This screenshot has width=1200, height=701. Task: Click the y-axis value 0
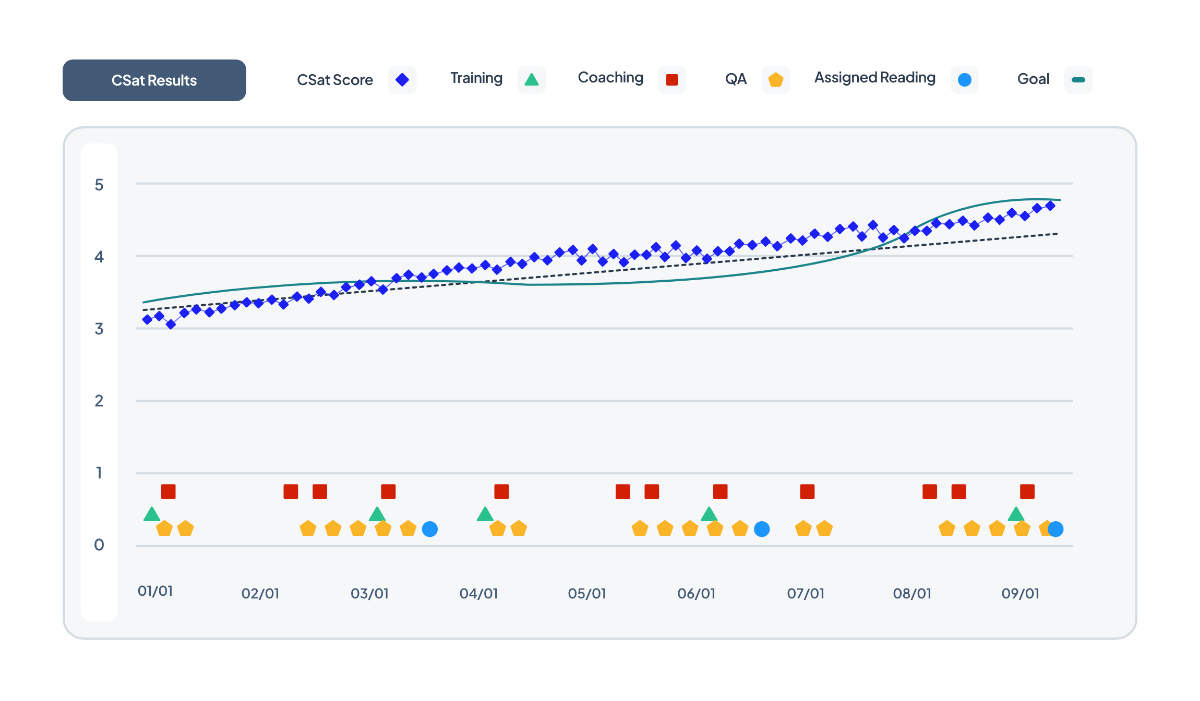tap(99, 546)
